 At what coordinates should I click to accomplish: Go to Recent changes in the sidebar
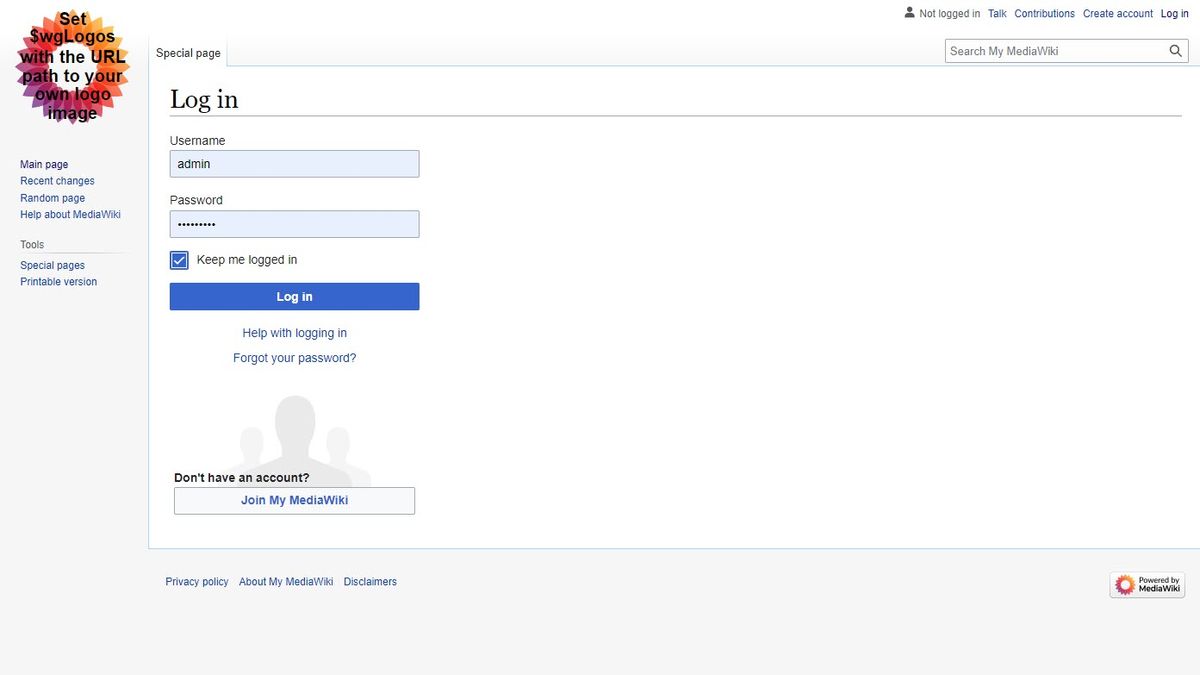[x=57, y=180]
